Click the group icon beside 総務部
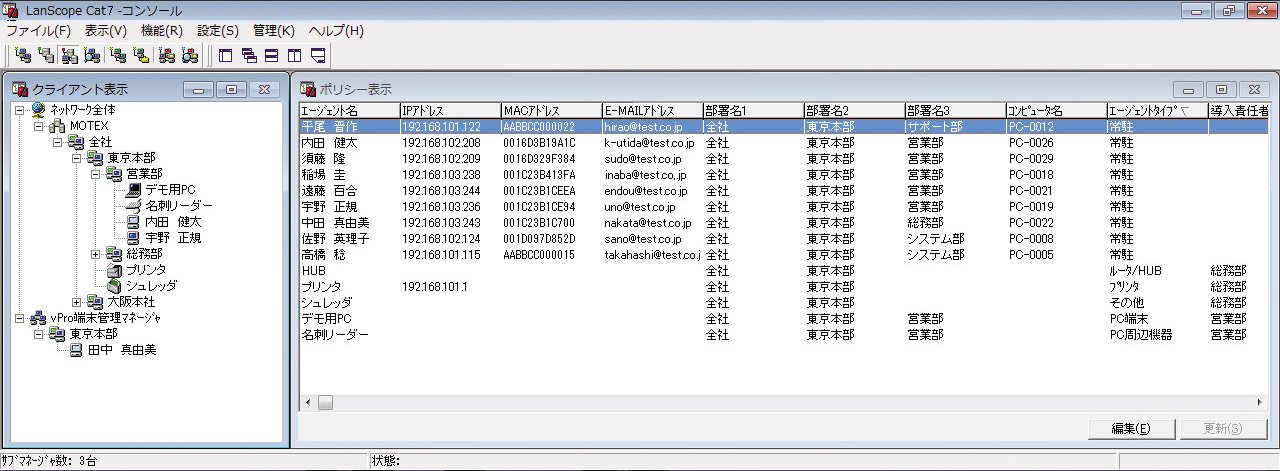The width and height of the screenshot is (1280, 471). click(114, 254)
